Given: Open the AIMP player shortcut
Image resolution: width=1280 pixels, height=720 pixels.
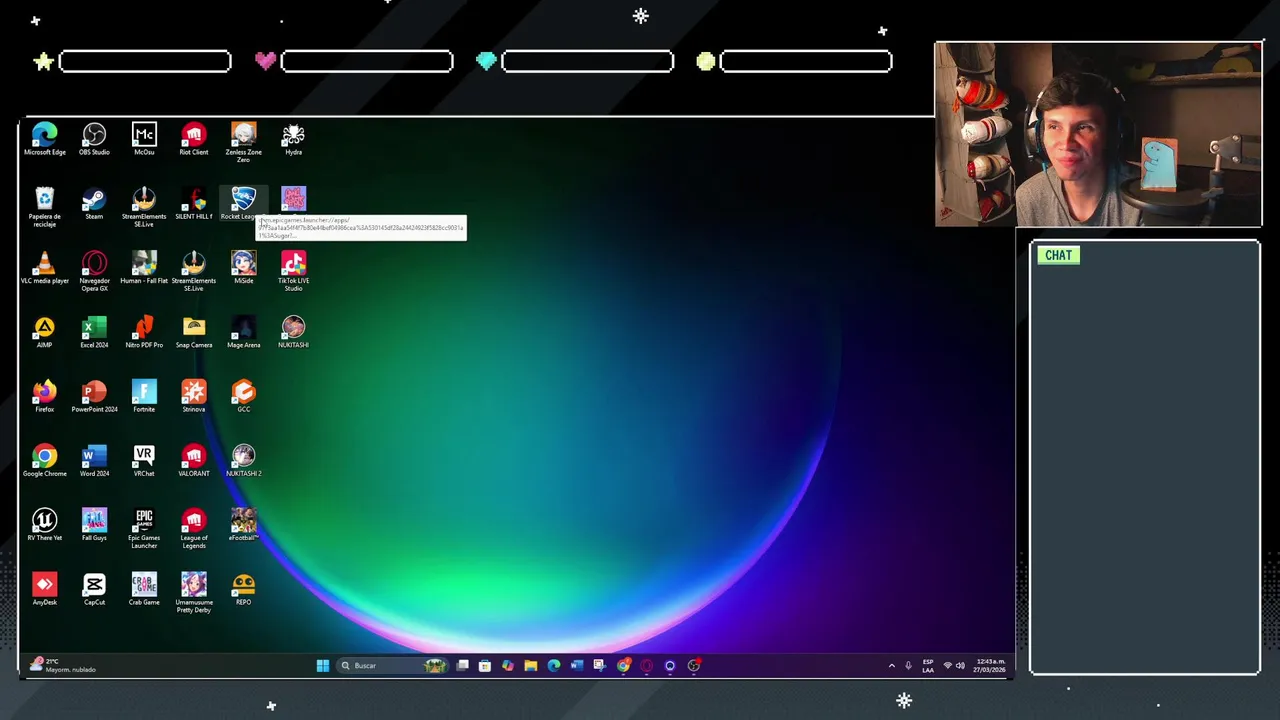Looking at the screenshot, I should [44, 332].
